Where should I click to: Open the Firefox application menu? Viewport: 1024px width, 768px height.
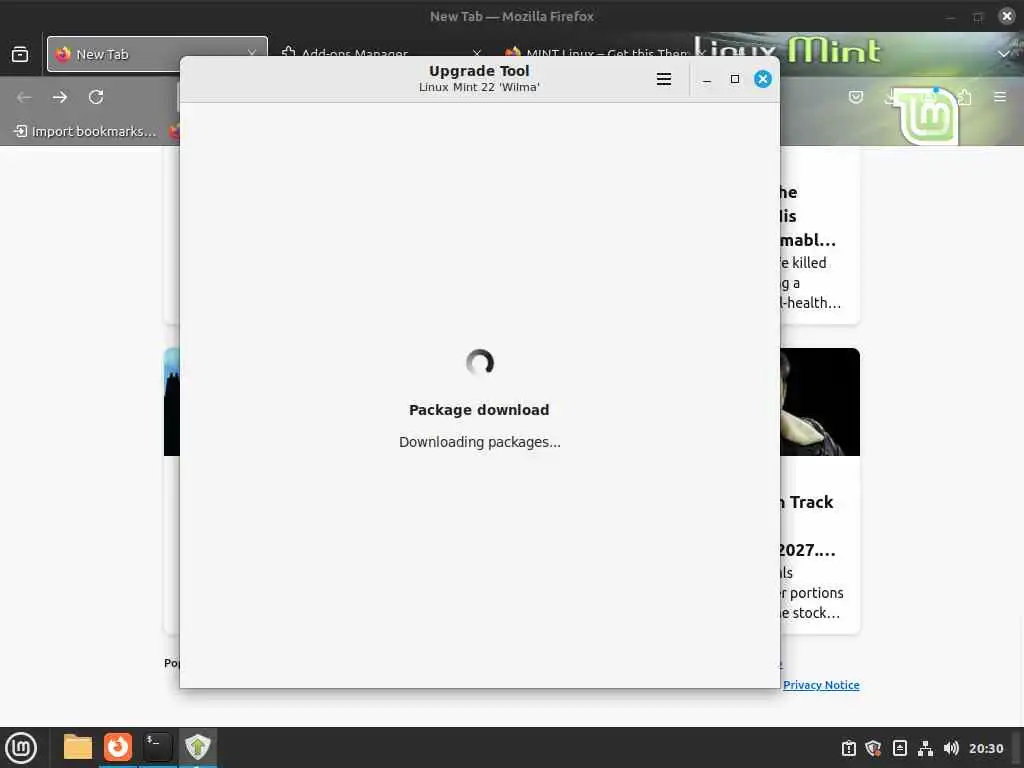pyautogui.click(x=1000, y=97)
